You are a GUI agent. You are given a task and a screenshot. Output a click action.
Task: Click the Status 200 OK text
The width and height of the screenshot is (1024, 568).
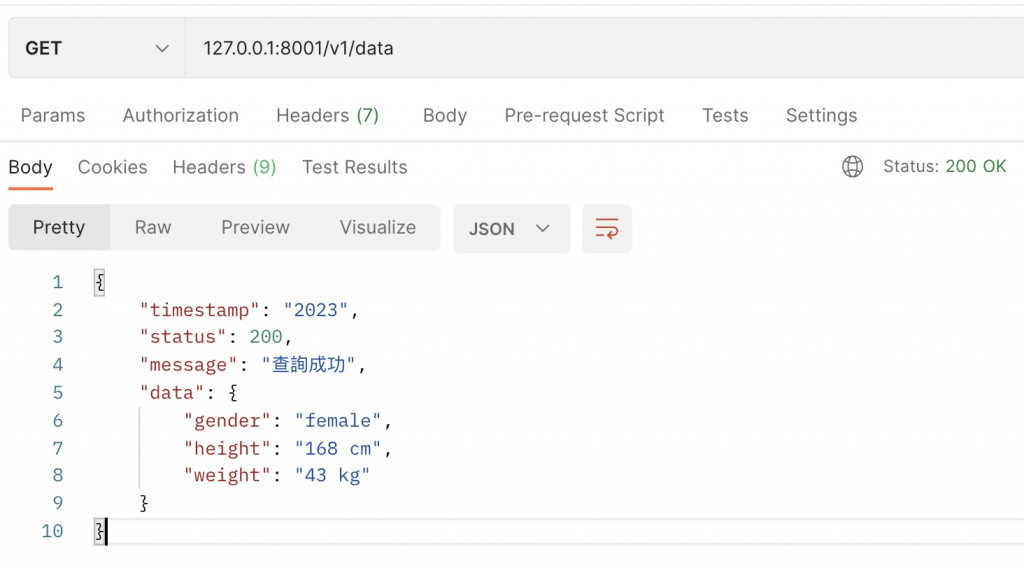(x=944, y=167)
